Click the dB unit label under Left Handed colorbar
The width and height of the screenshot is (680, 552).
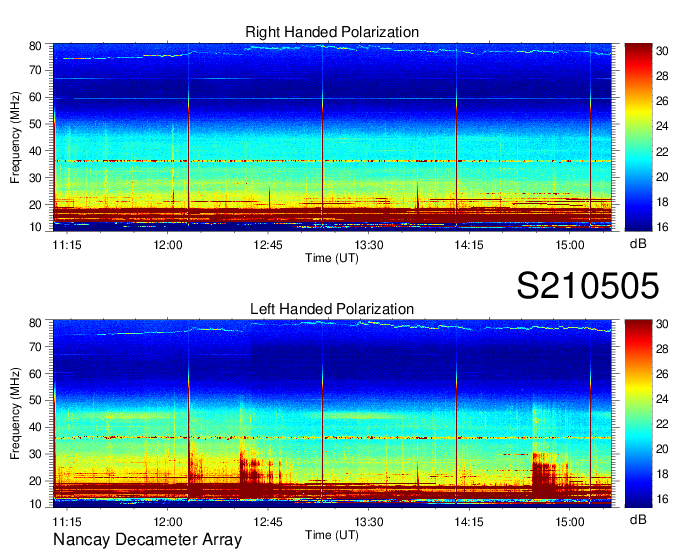click(638, 519)
